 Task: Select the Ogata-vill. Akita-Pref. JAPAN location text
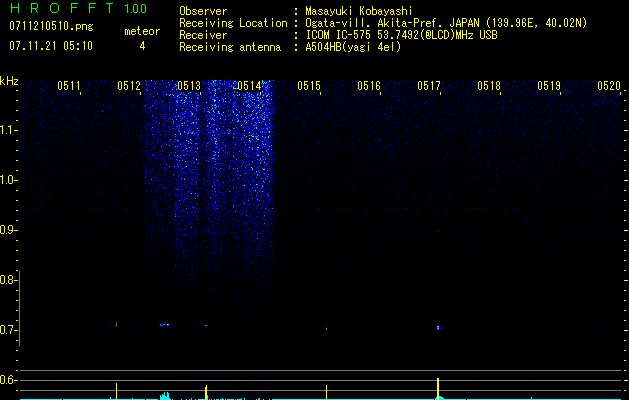[x=446, y=23]
